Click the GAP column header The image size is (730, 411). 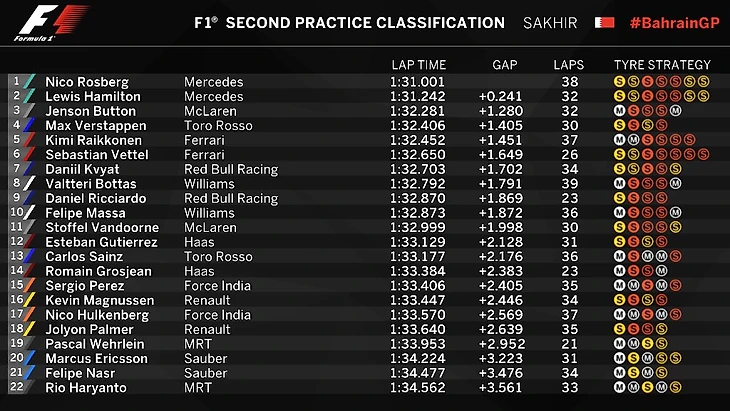[x=505, y=65]
